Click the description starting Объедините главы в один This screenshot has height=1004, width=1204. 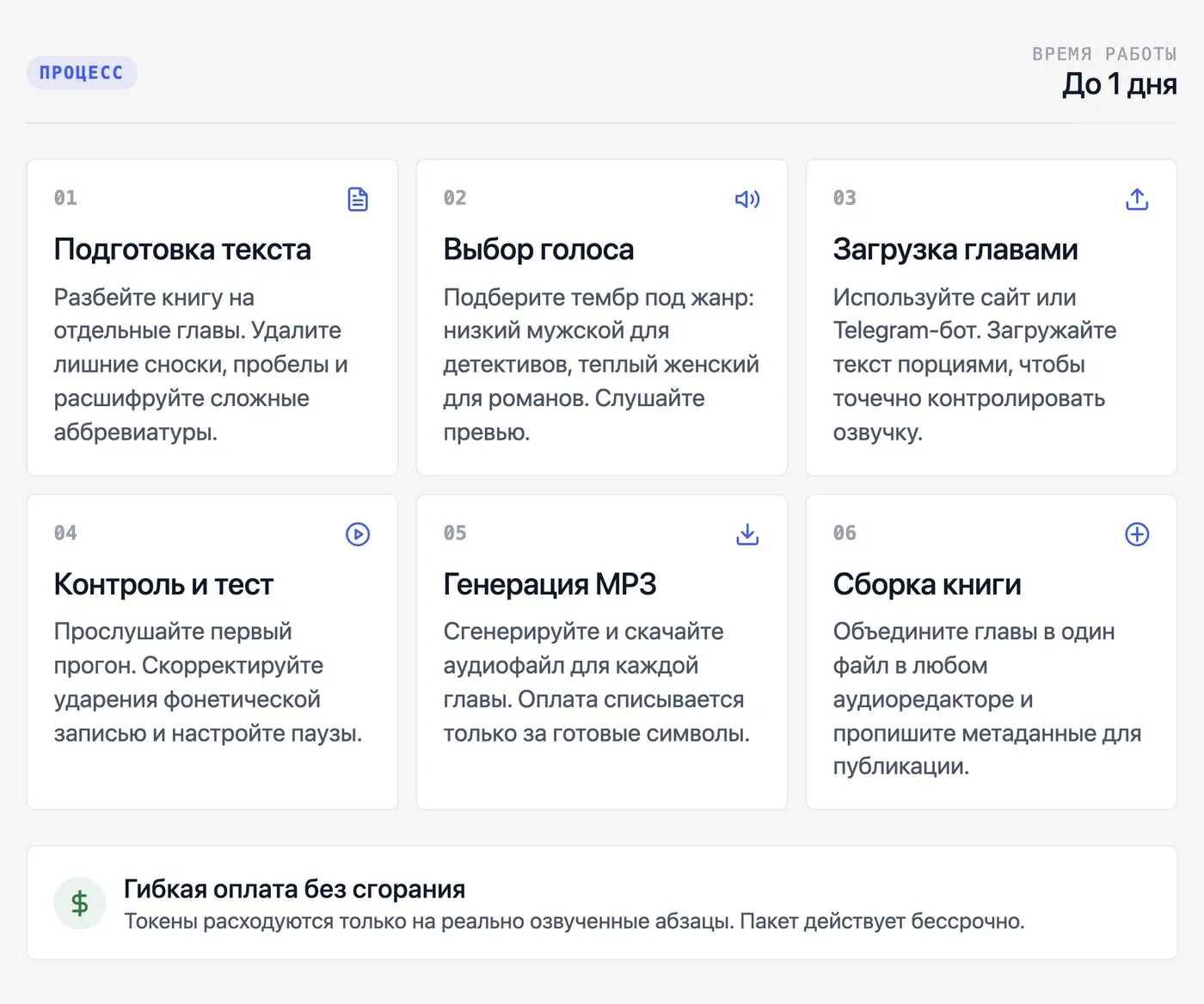tap(987, 699)
